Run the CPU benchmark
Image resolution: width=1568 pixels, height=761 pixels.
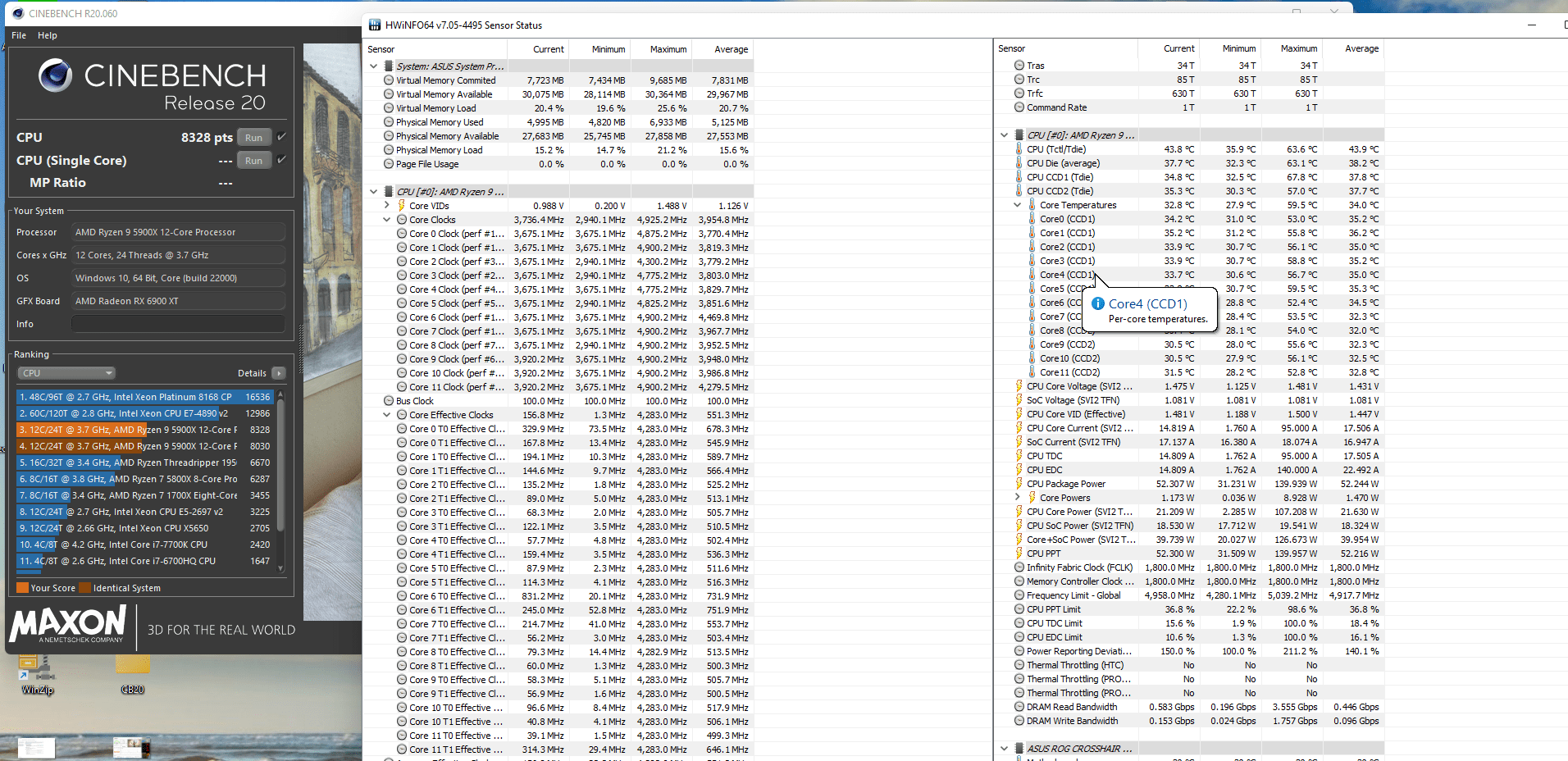(254, 138)
